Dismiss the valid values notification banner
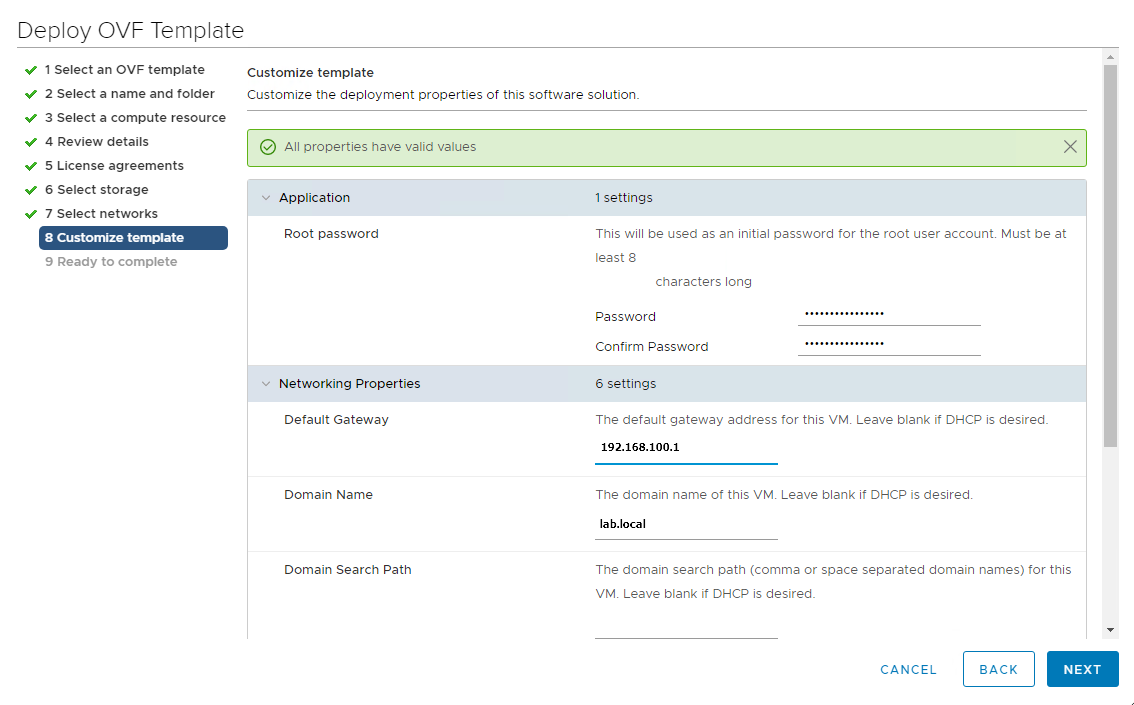 click(1070, 147)
